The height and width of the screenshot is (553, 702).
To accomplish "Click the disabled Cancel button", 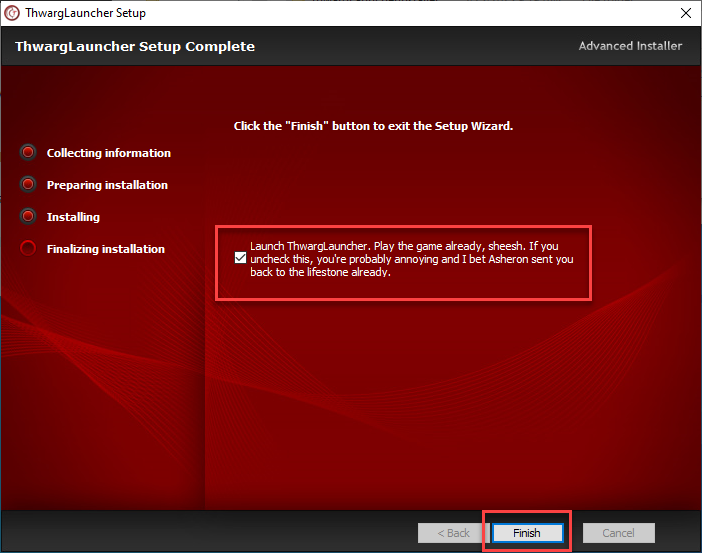I will pos(618,533).
